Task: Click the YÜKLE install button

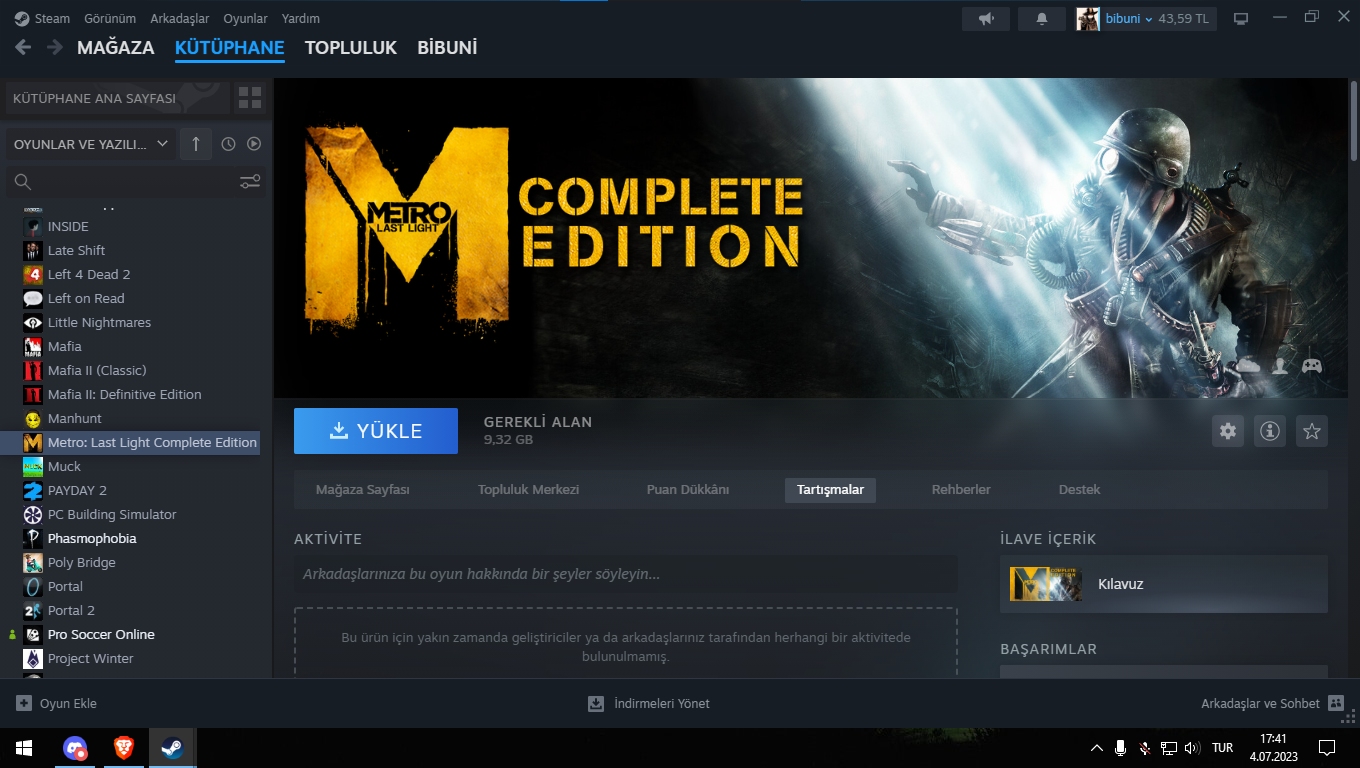Action: tap(376, 431)
